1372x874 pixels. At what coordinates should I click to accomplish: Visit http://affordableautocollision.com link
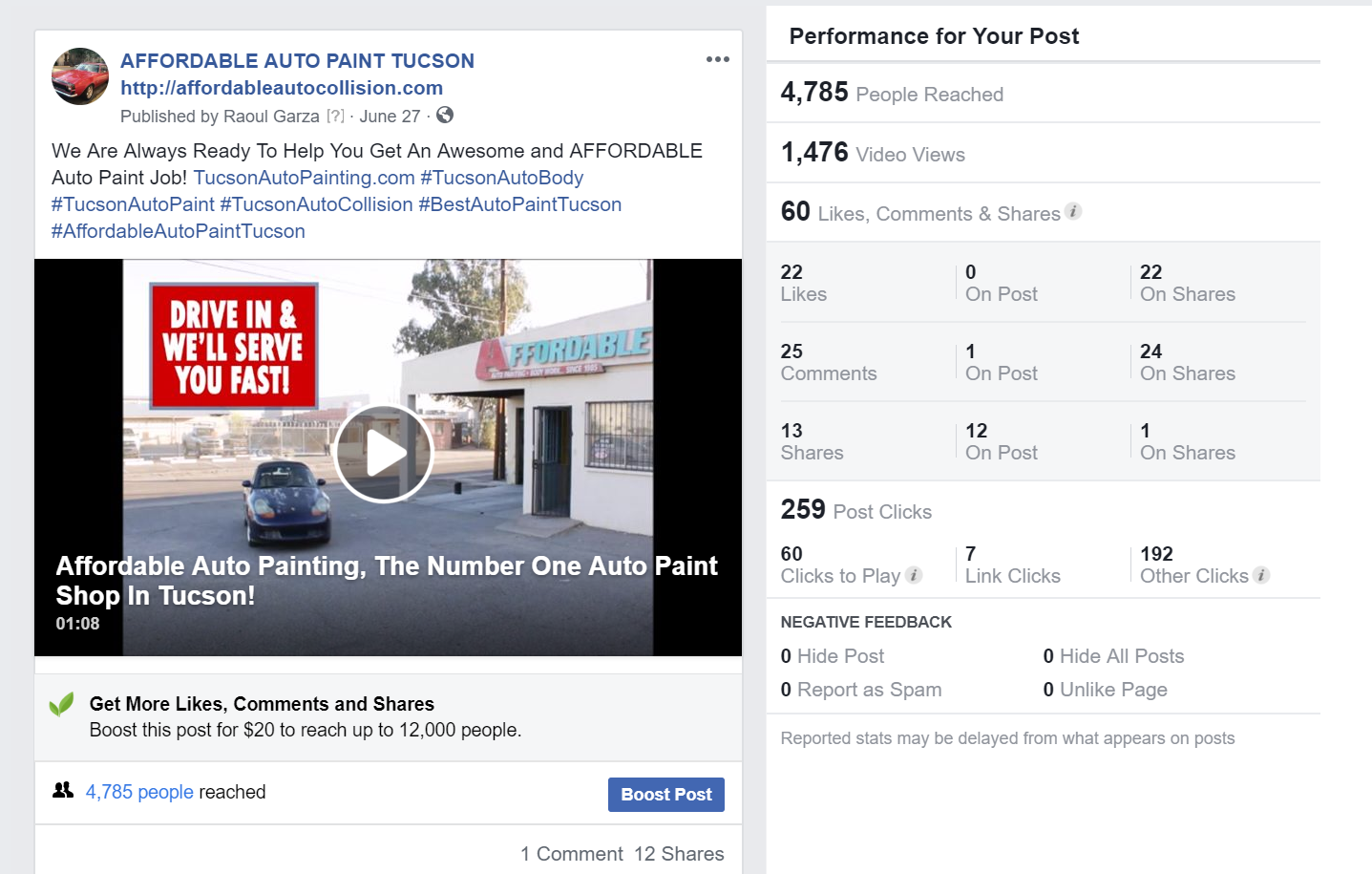[x=282, y=88]
